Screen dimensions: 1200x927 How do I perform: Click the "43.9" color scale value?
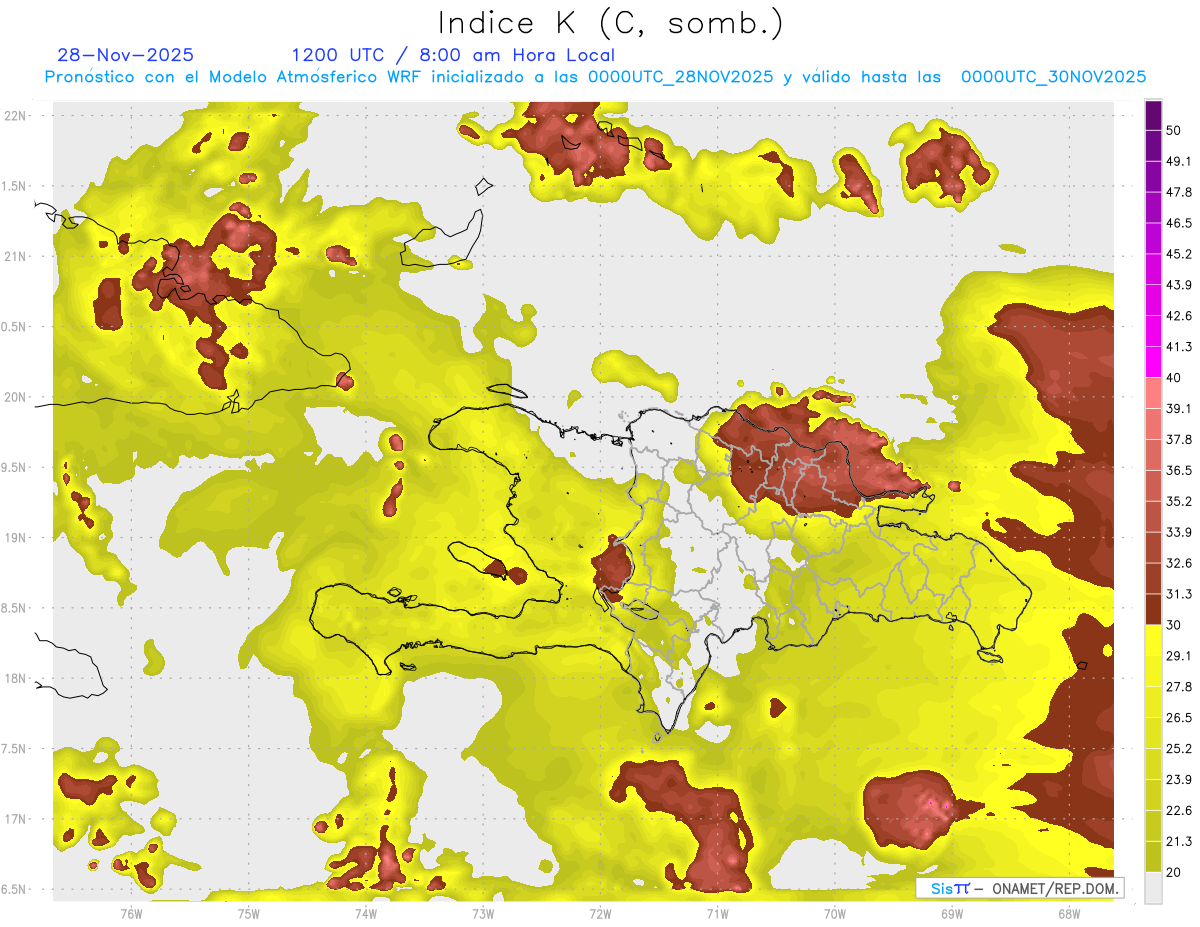tap(1179, 285)
